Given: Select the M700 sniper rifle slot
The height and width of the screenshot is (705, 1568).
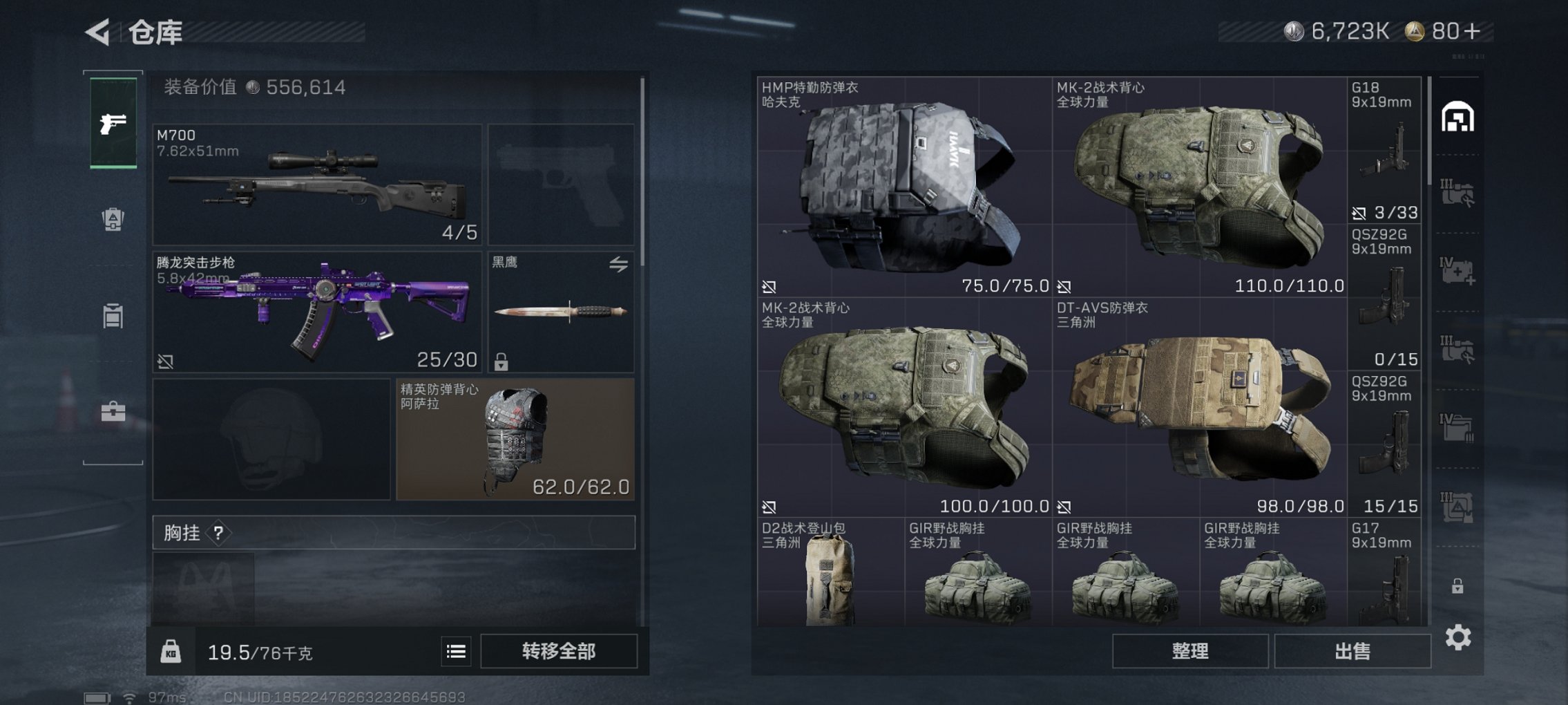Looking at the screenshot, I should (x=317, y=185).
